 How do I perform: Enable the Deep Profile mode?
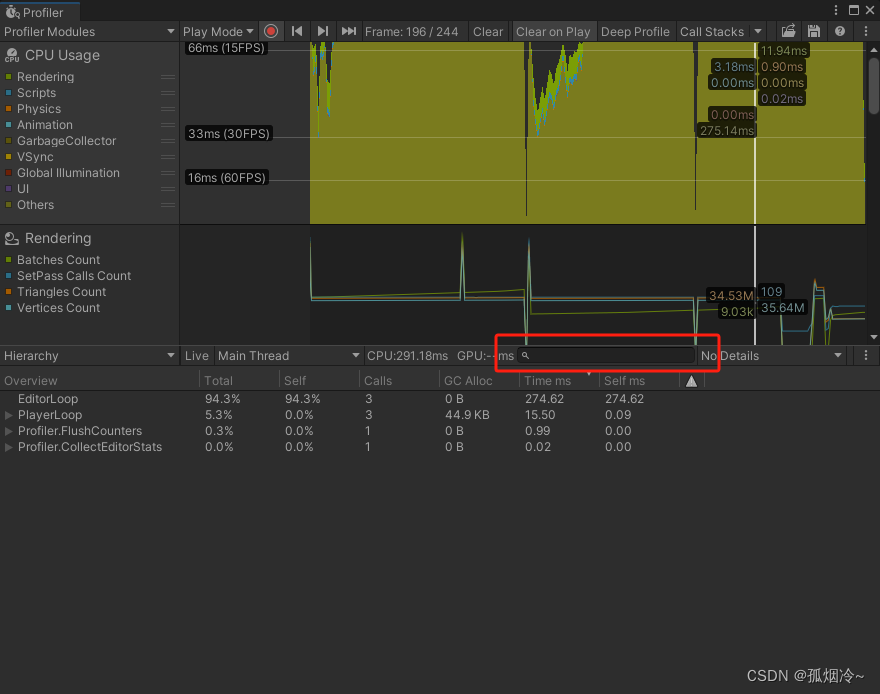coord(635,31)
